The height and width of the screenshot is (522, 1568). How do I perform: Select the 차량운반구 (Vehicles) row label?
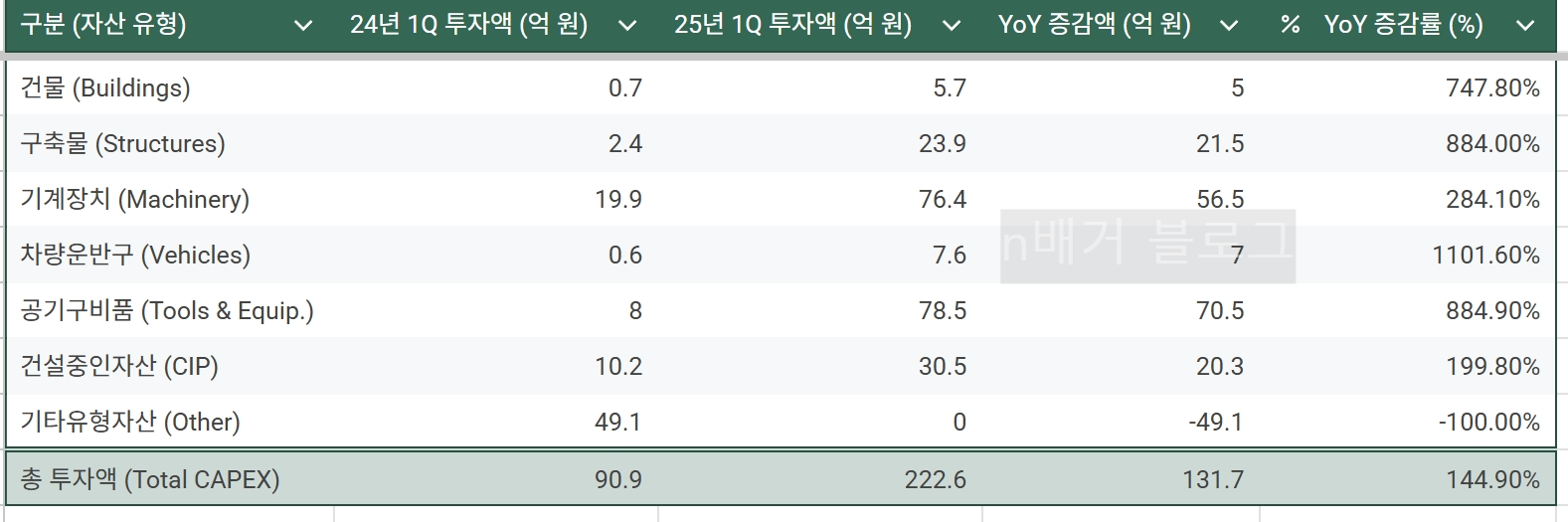pos(135,255)
